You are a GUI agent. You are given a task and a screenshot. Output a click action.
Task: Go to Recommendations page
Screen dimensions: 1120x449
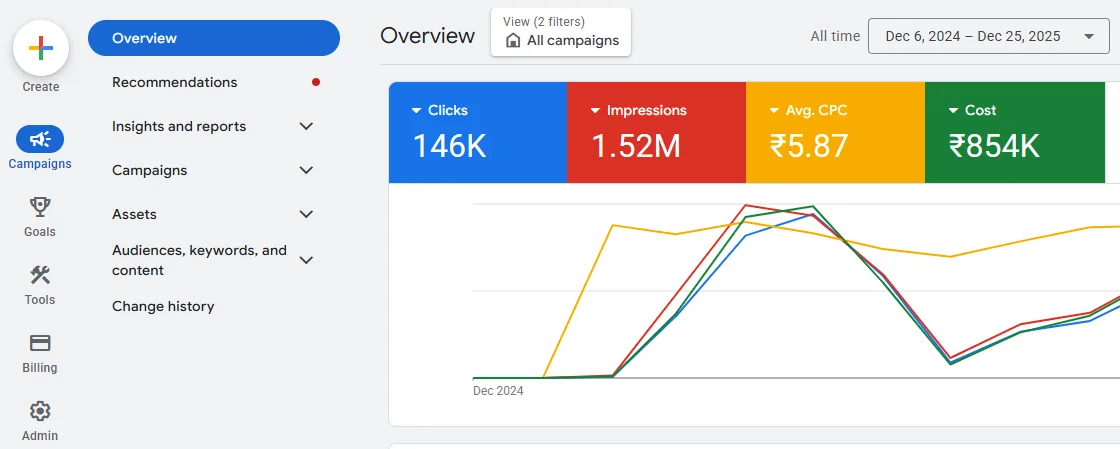point(175,82)
